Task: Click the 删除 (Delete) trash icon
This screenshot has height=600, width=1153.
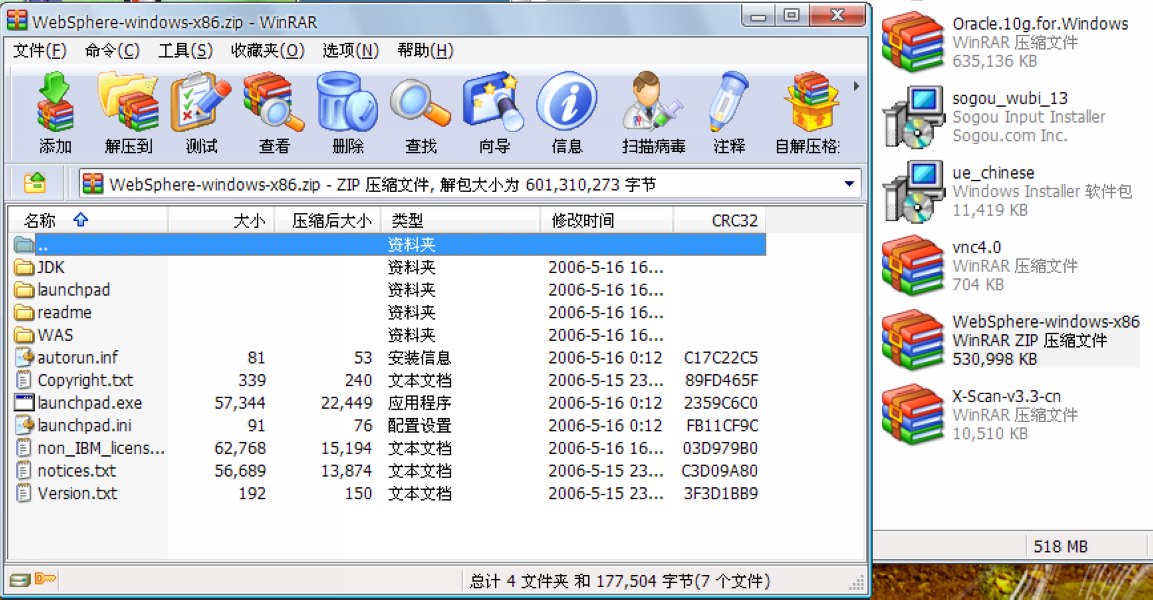Action: click(345, 110)
